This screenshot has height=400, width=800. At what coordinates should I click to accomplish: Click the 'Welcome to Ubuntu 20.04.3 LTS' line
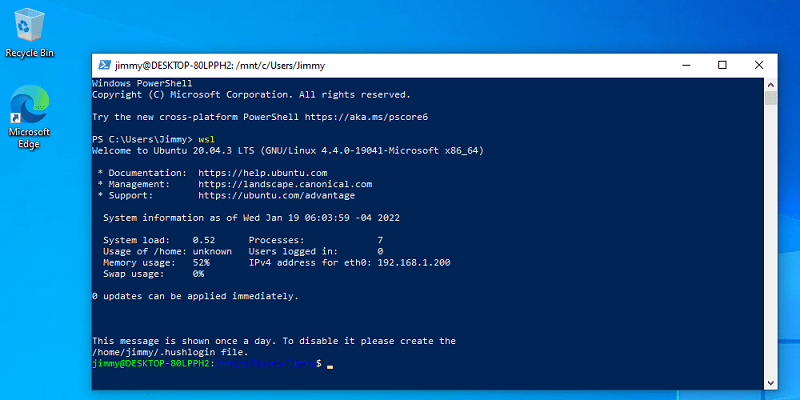tap(288, 151)
